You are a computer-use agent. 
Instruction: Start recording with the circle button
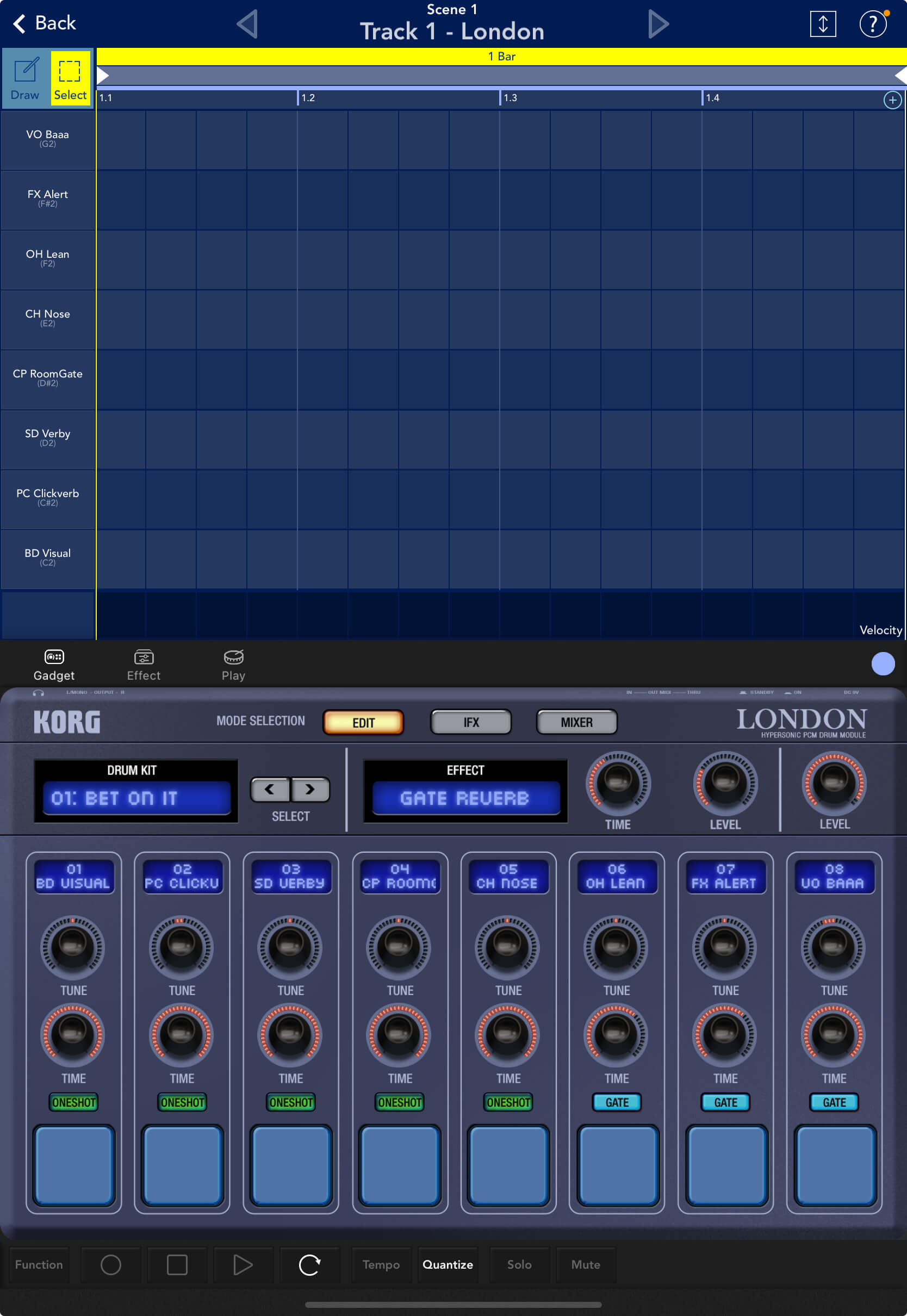coord(111,1264)
